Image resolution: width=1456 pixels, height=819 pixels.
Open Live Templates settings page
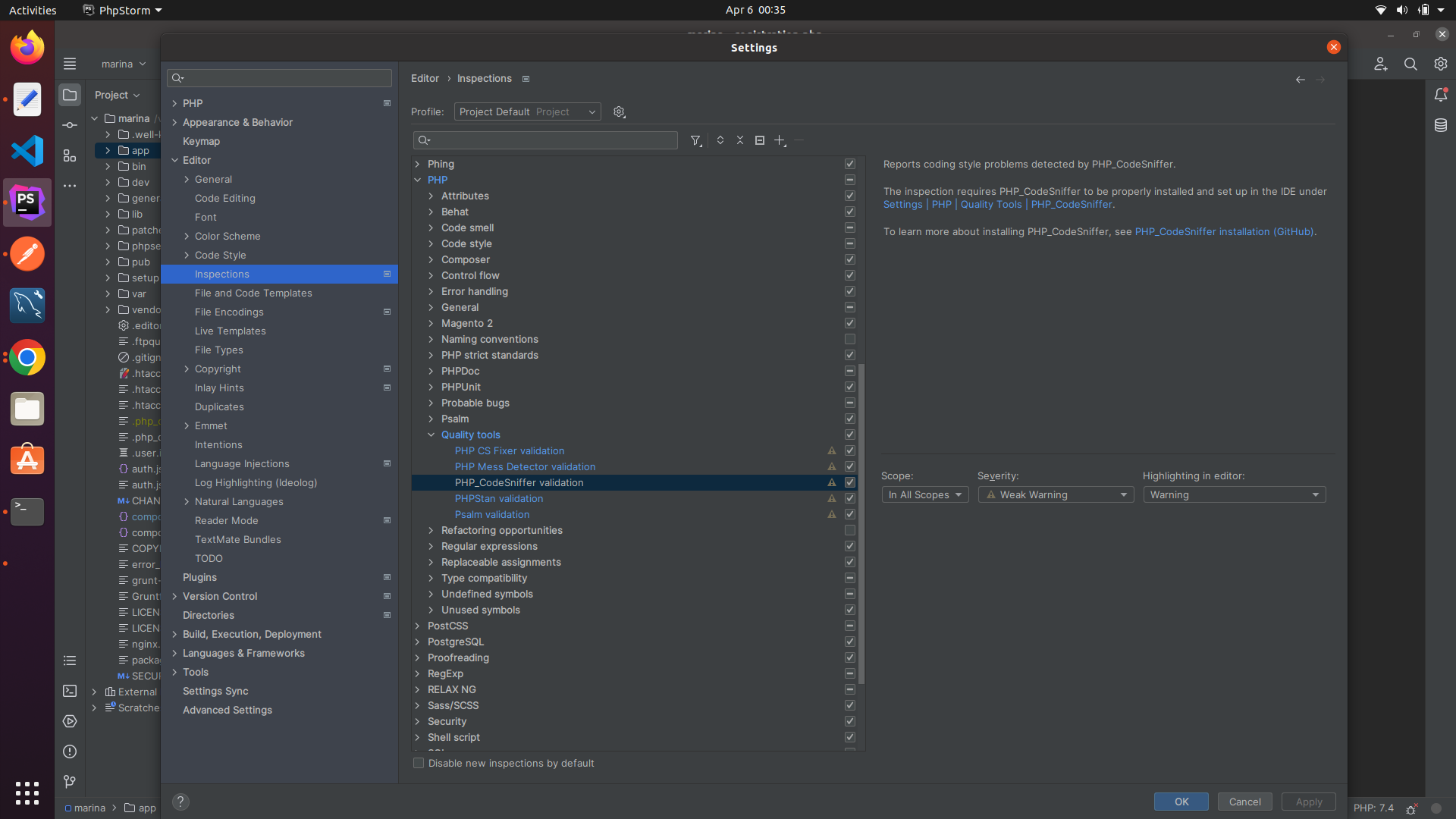click(x=230, y=331)
